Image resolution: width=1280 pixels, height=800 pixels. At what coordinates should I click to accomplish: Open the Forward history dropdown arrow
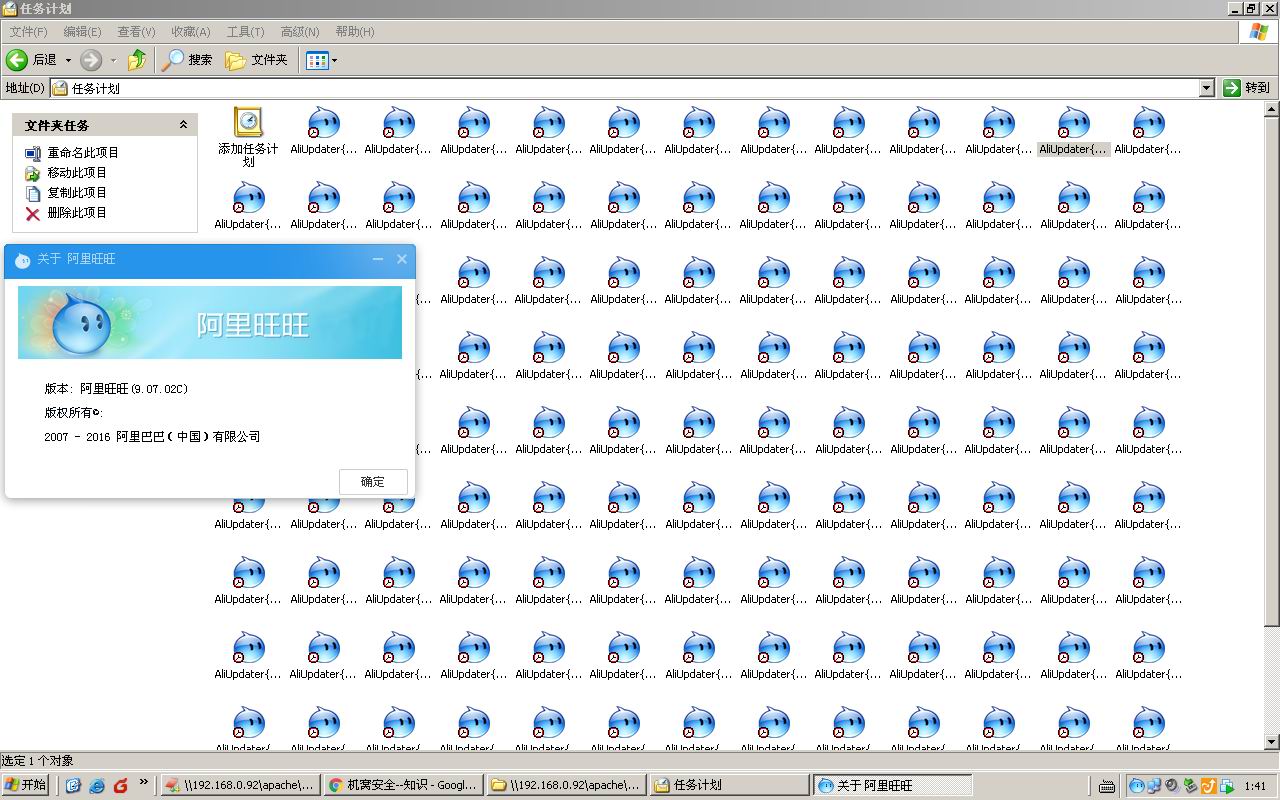coord(113,60)
